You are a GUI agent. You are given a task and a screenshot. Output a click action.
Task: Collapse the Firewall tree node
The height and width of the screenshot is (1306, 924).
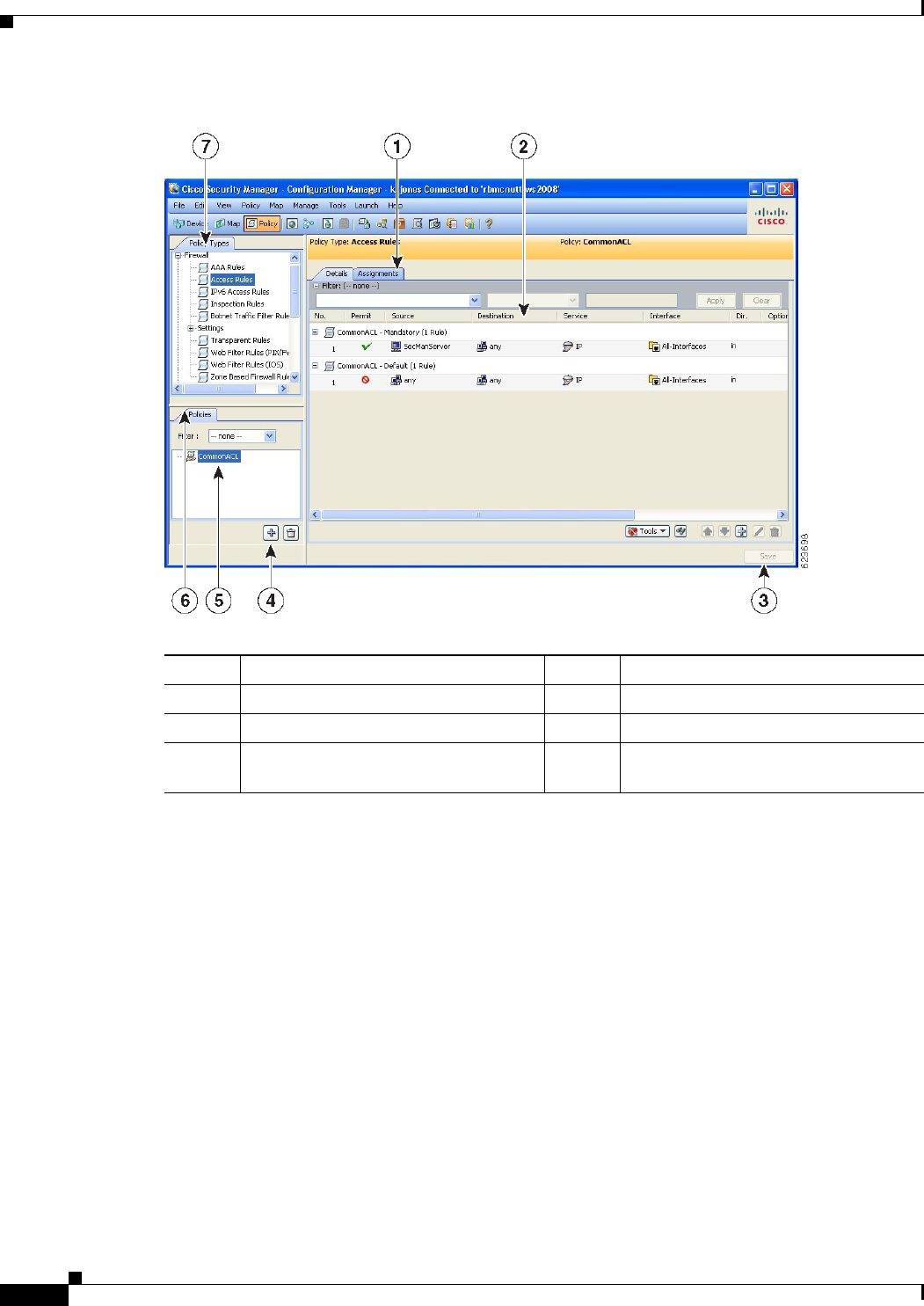click(178, 255)
